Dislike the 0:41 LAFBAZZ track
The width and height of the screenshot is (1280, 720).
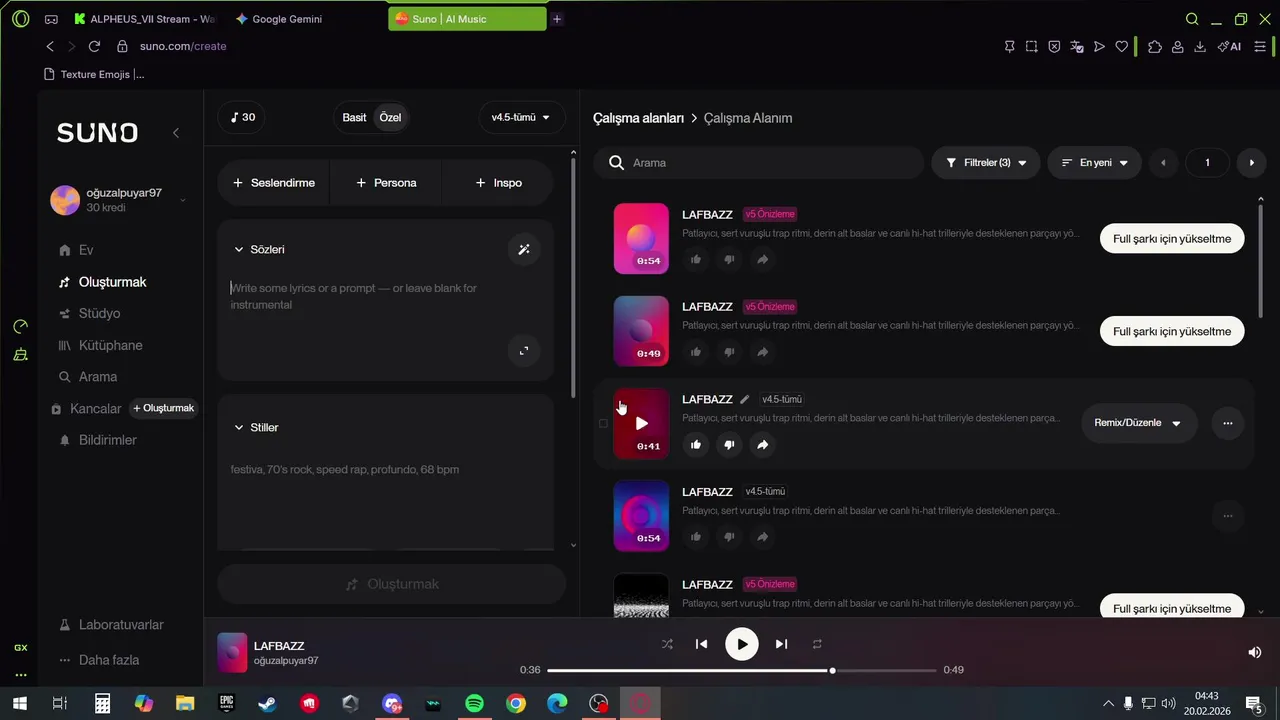coord(729,444)
